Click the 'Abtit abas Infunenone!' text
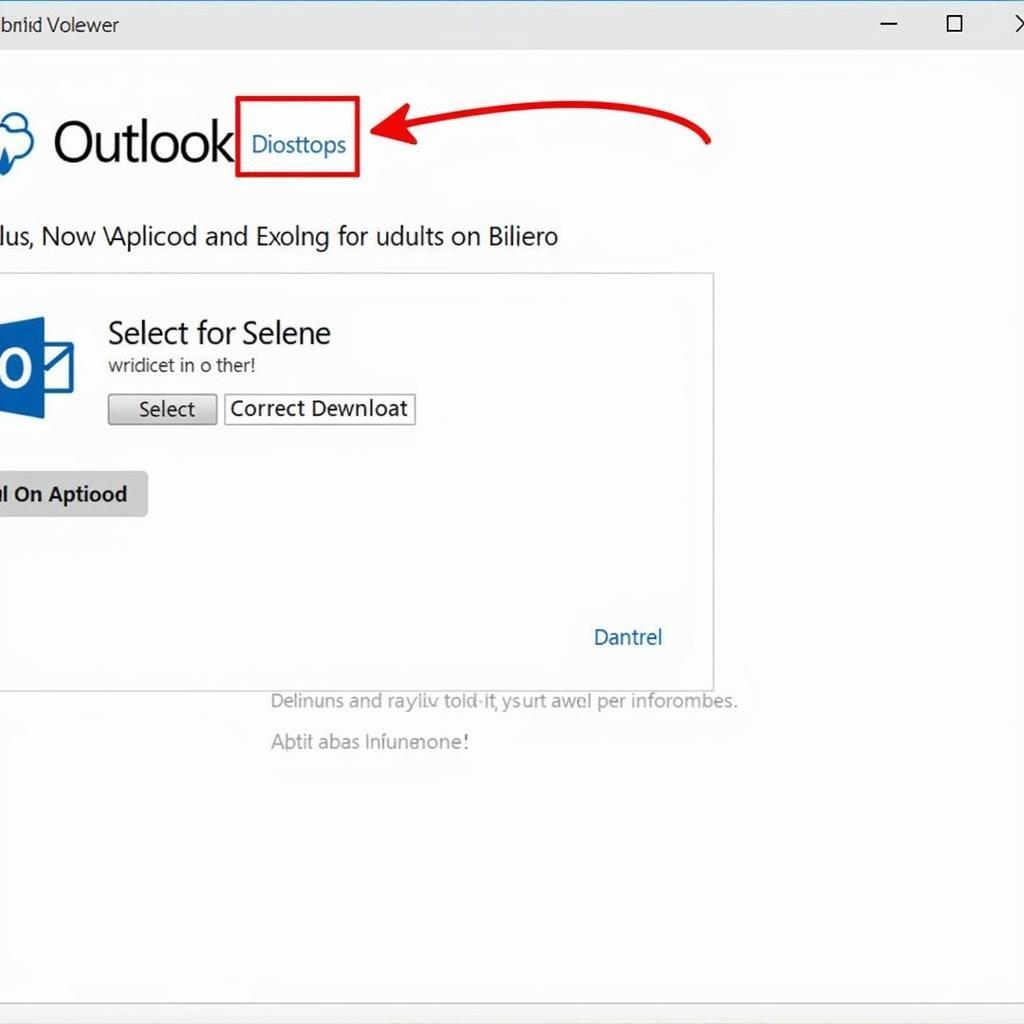The height and width of the screenshot is (1024, 1024). [x=370, y=742]
